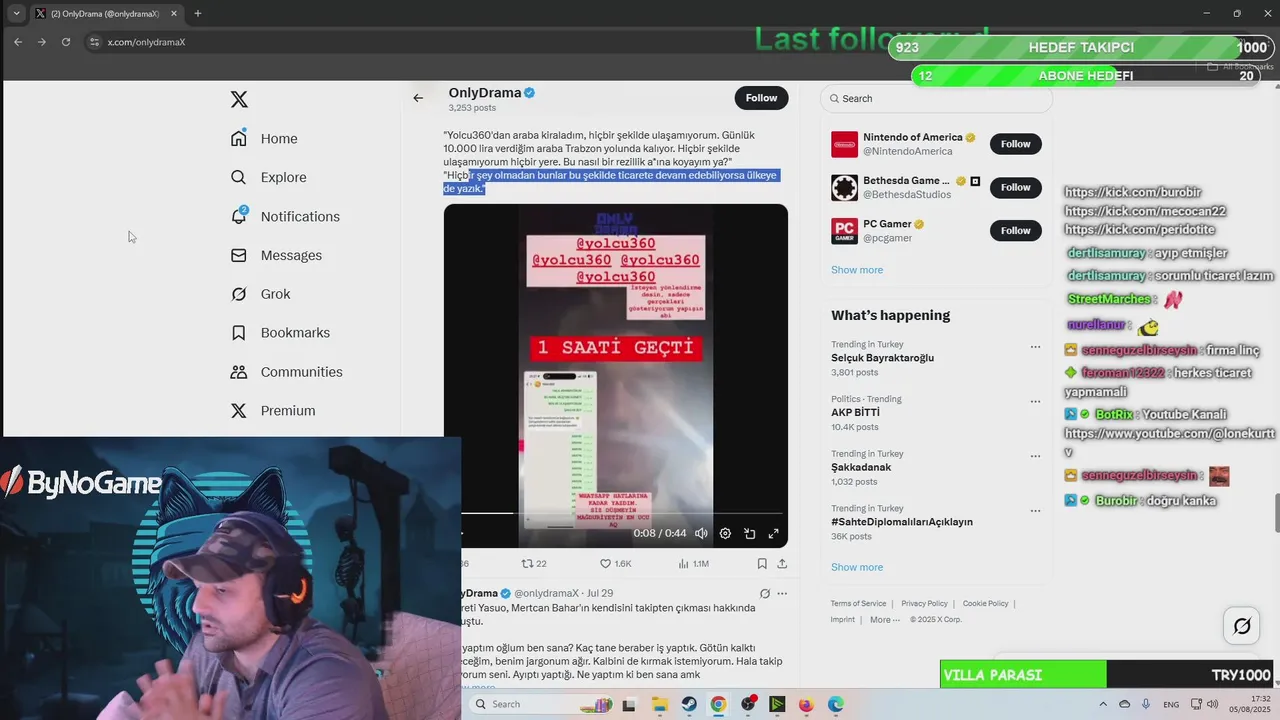Click the X search input field
The image size is (1280, 720).
[x=936, y=98]
